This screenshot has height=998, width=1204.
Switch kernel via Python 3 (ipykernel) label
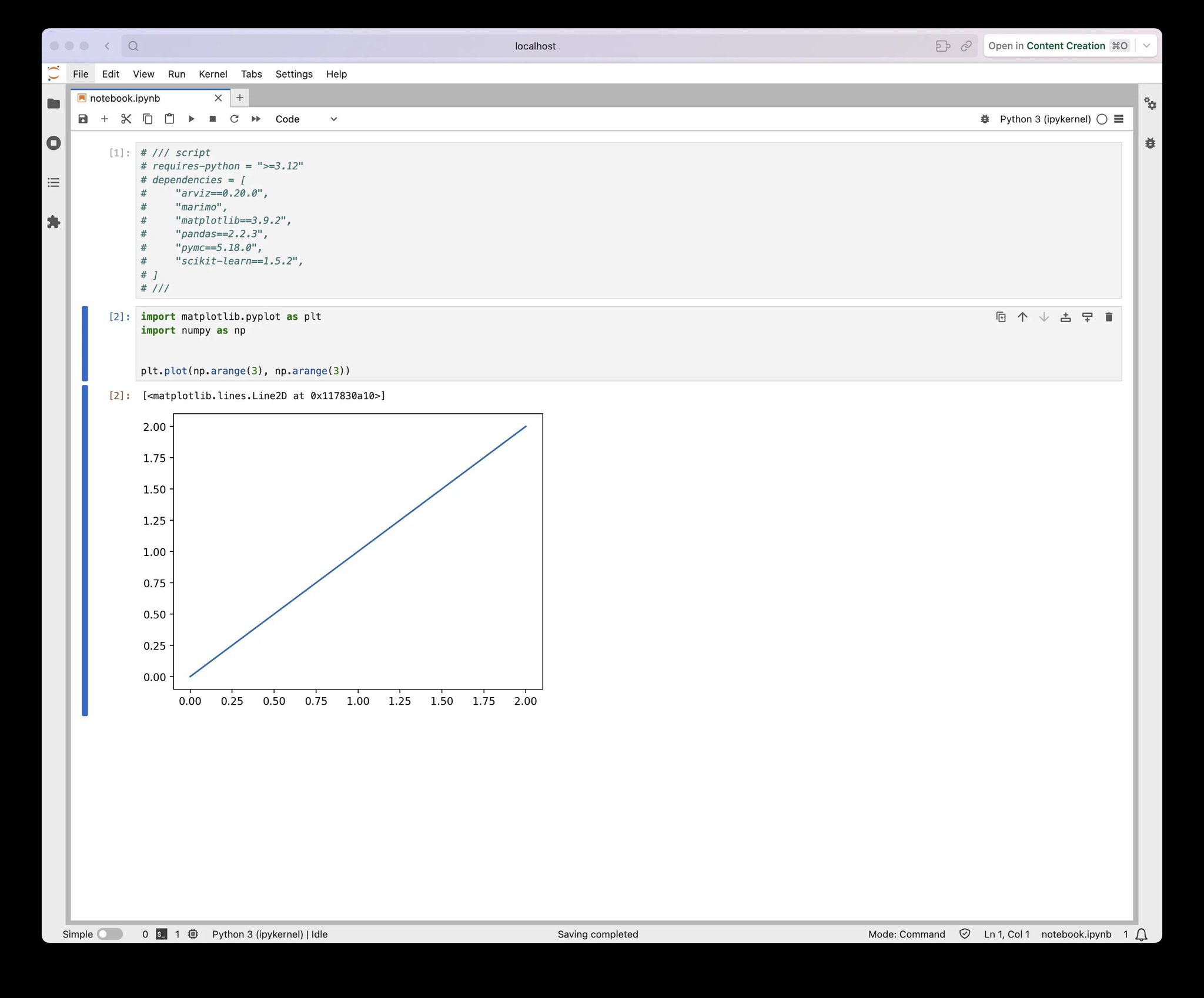click(x=1045, y=119)
